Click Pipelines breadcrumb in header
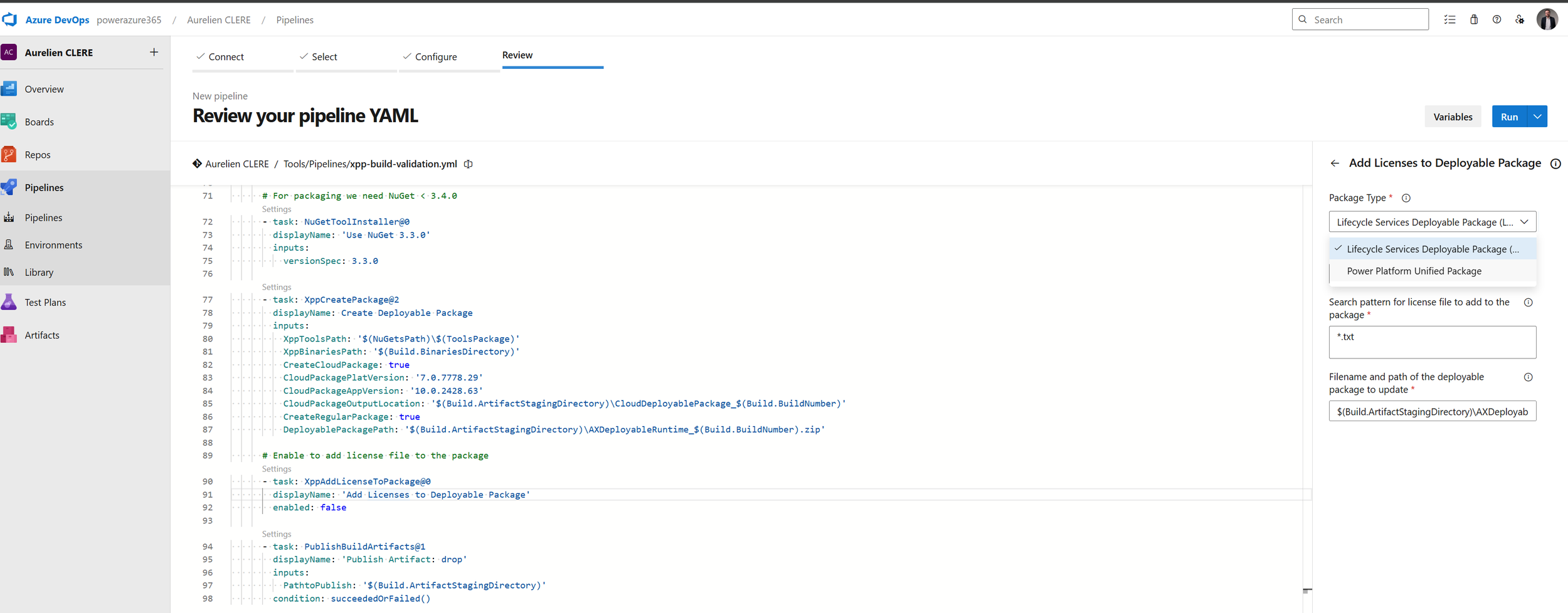The width and height of the screenshot is (1568, 613). click(x=295, y=19)
